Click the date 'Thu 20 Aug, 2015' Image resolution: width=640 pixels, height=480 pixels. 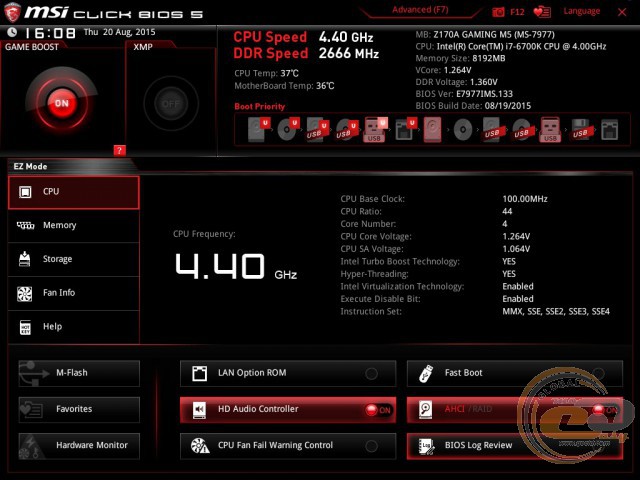(x=120, y=32)
